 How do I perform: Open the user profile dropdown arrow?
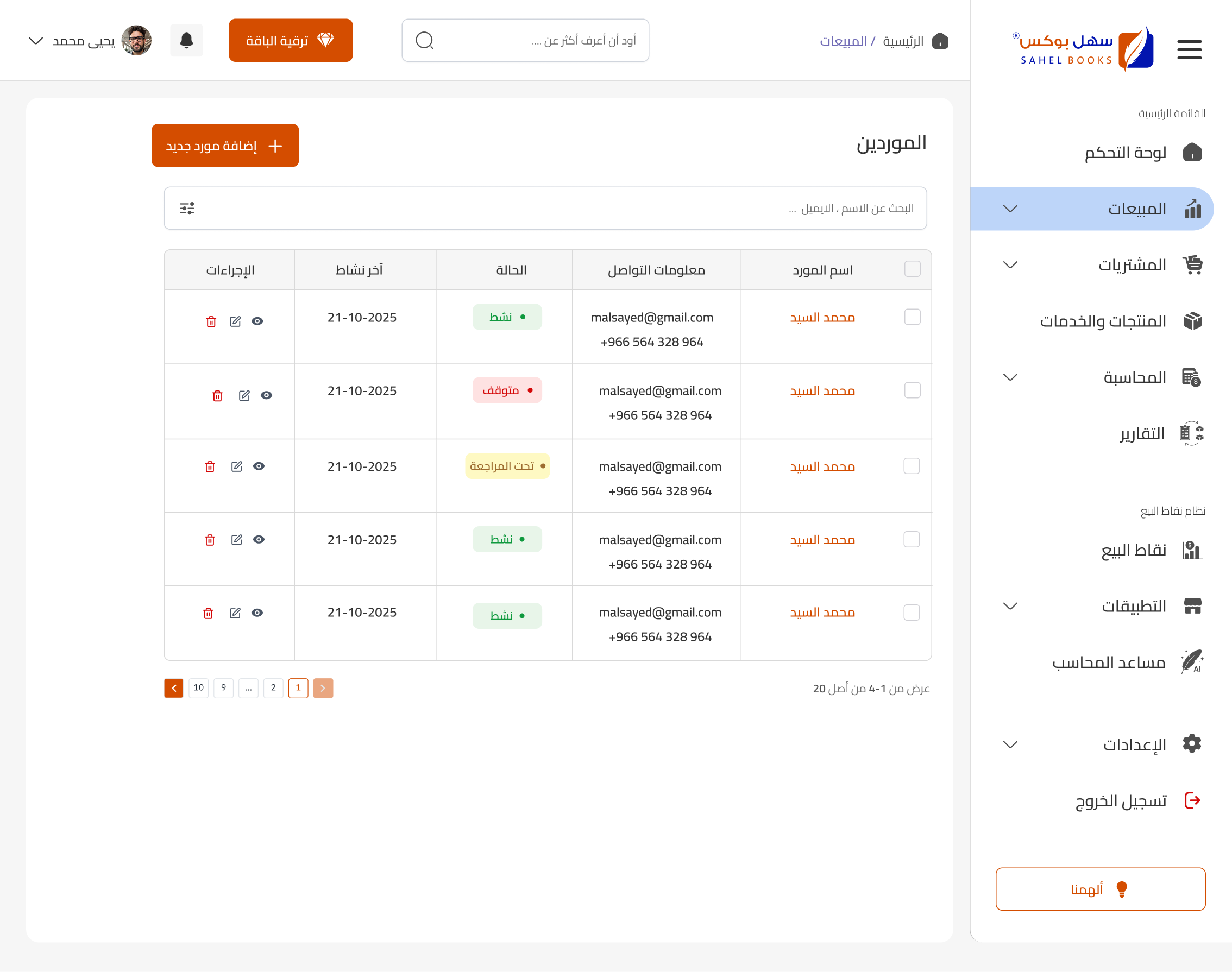[36, 41]
